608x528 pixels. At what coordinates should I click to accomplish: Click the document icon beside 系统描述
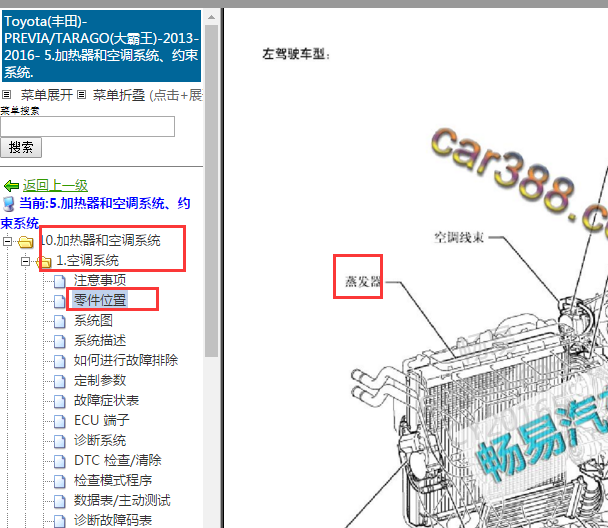pyautogui.click(x=59, y=342)
